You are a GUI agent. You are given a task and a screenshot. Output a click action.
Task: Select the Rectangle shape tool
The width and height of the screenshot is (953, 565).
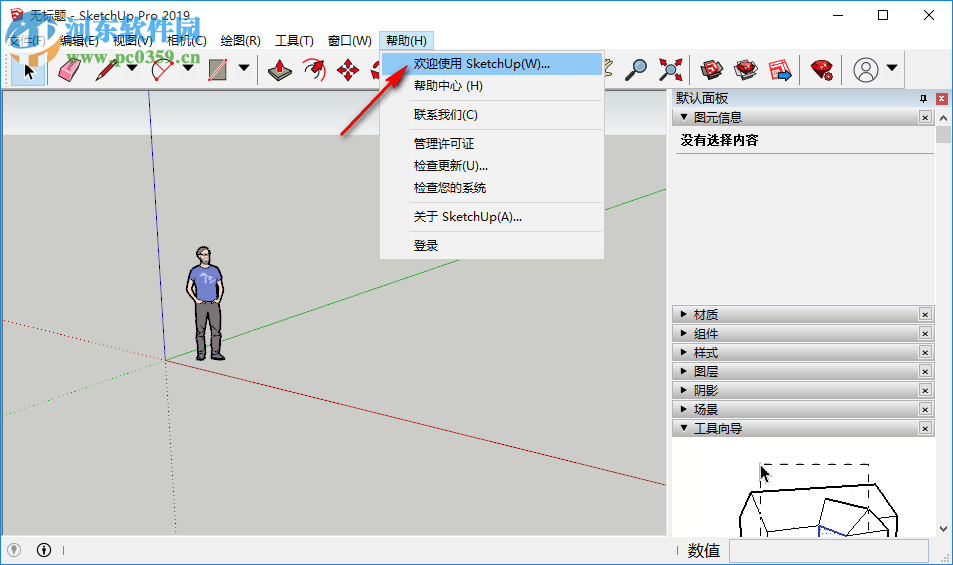218,70
